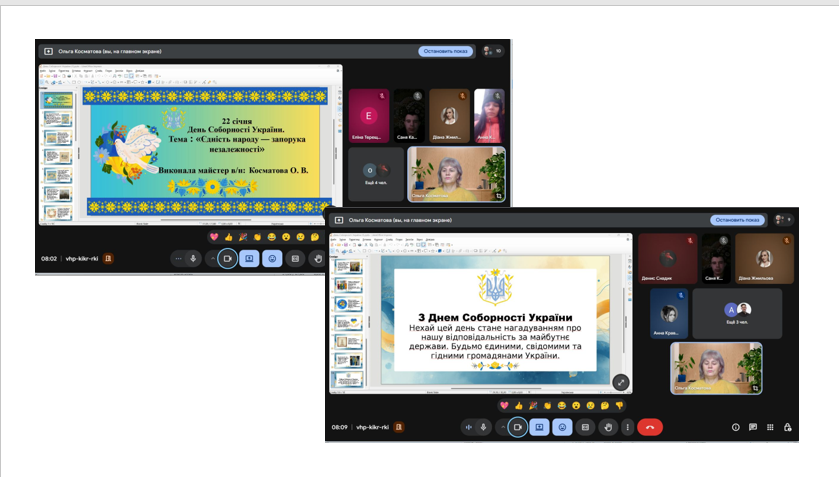Send the heart emoji reaction in lower meeting
Viewport: 839px width, 477px height.
[x=505, y=405]
